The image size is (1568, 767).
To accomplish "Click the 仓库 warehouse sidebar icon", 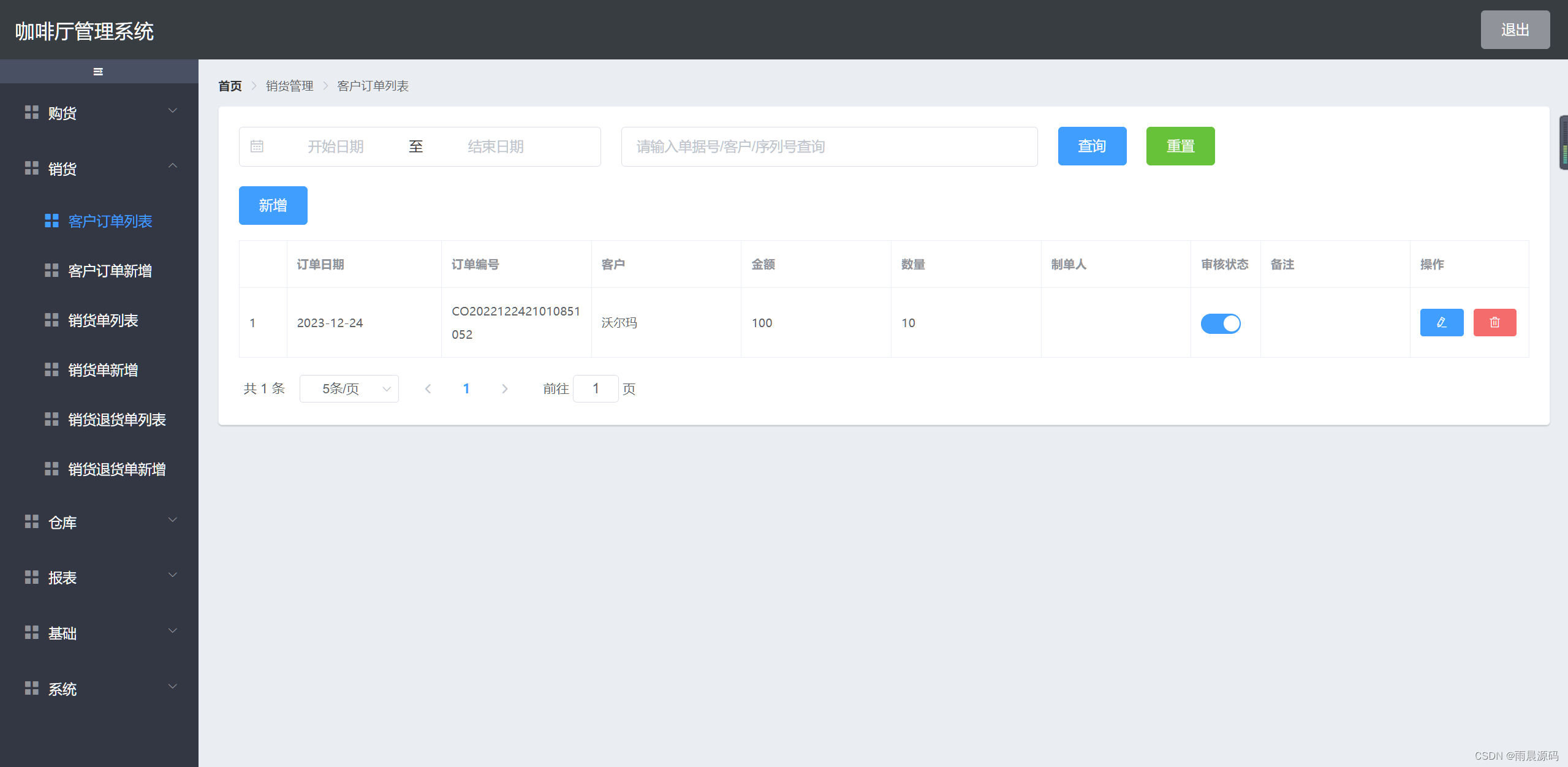I will point(32,521).
